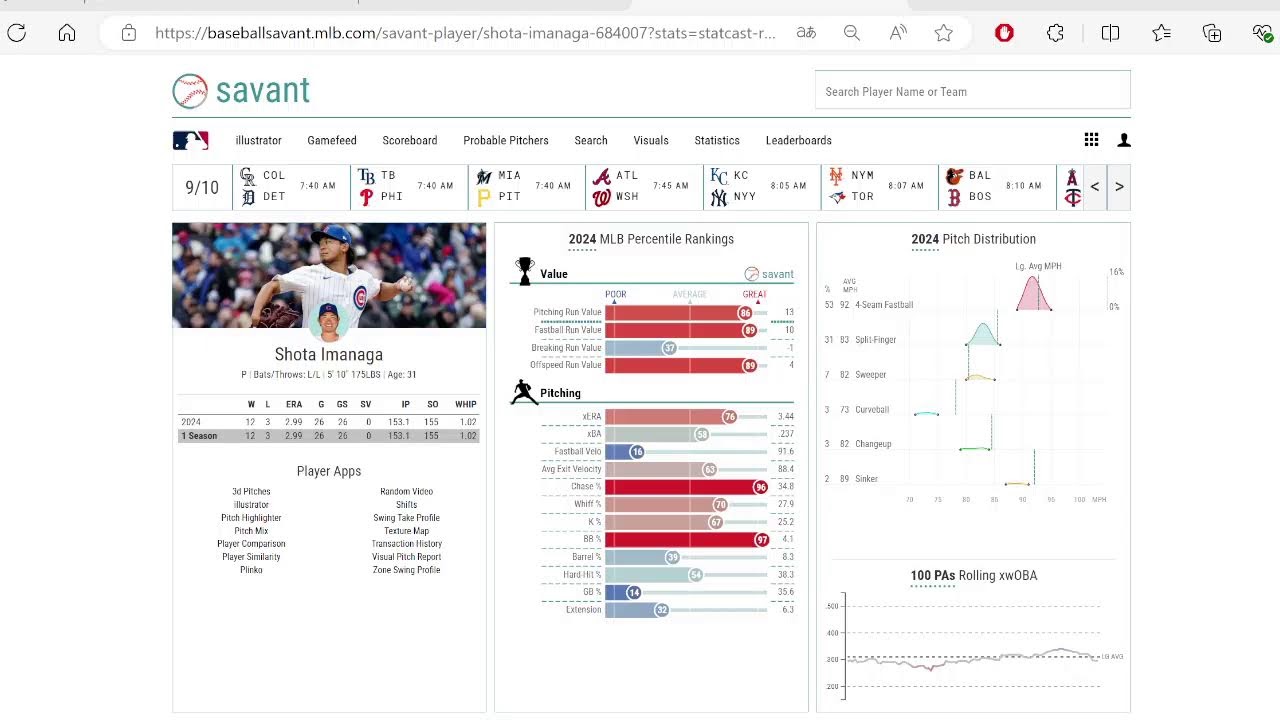Click the MLB logo in the nav bar
The height and width of the screenshot is (720, 1280).
(190, 140)
